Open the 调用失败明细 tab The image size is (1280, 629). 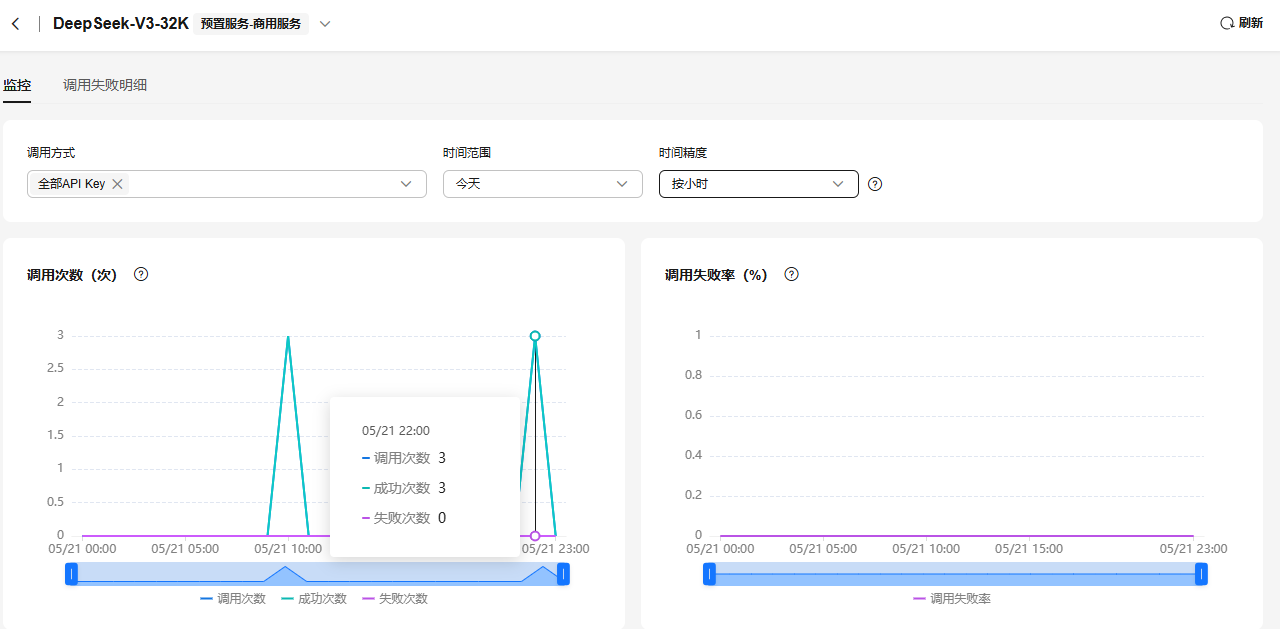coord(105,85)
